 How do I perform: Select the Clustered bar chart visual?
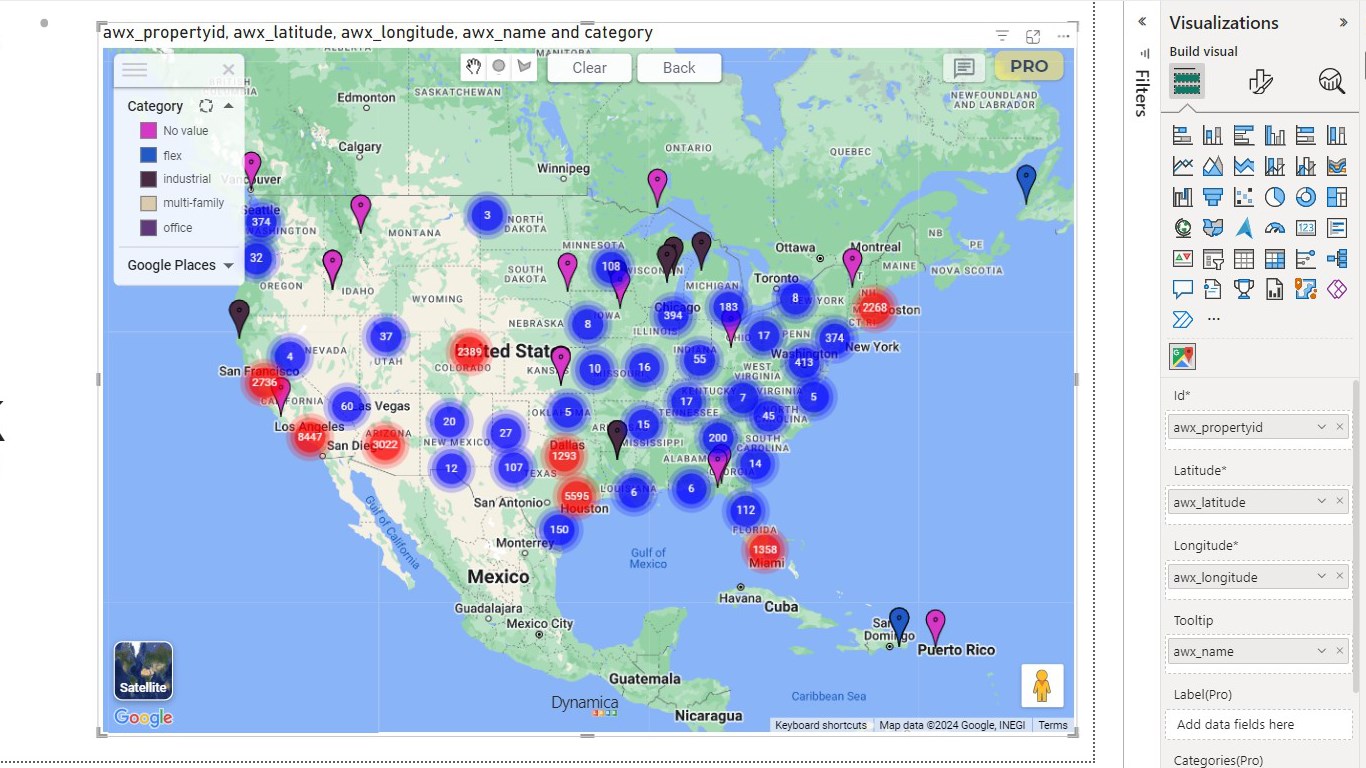tap(1244, 135)
